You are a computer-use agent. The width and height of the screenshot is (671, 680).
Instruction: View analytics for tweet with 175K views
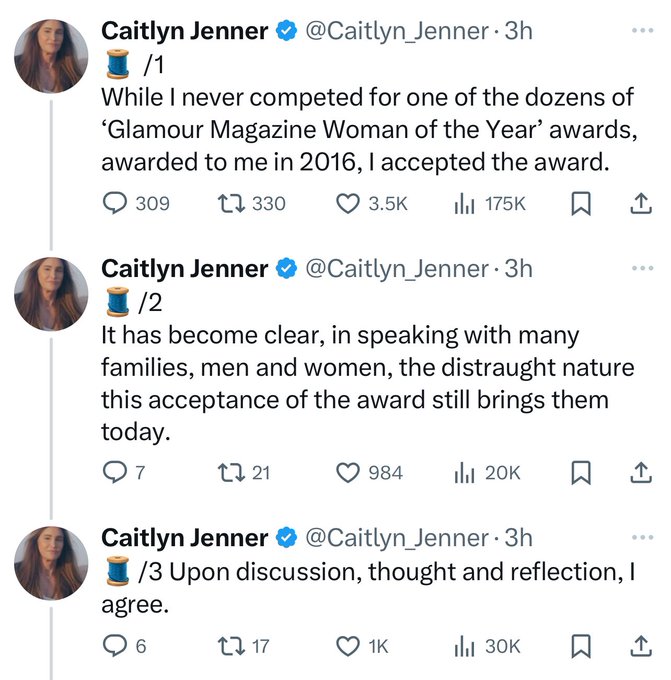point(463,204)
